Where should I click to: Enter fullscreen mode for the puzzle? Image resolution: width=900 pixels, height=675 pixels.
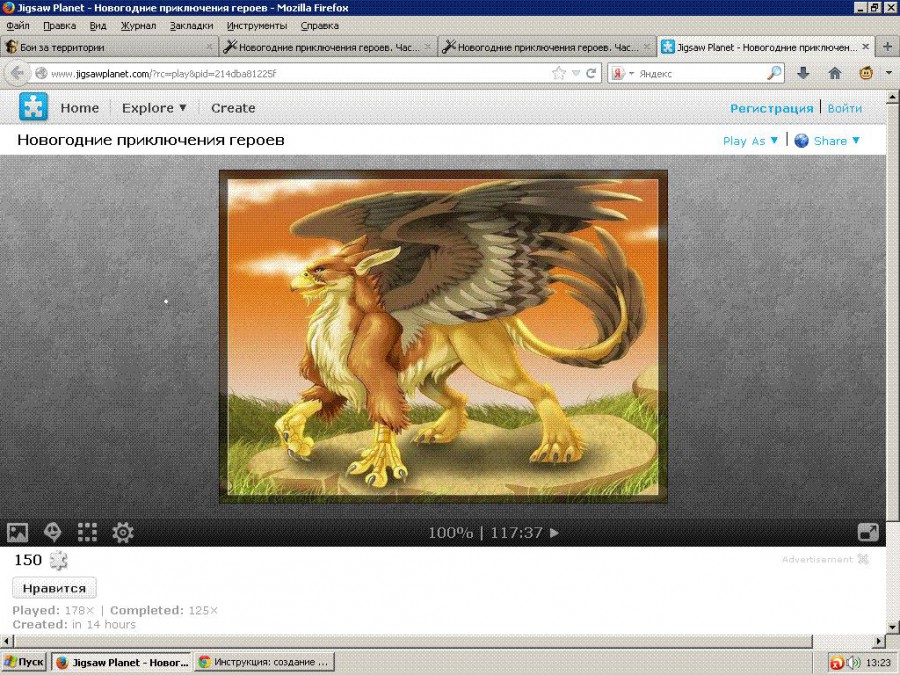[x=867, y=532]
